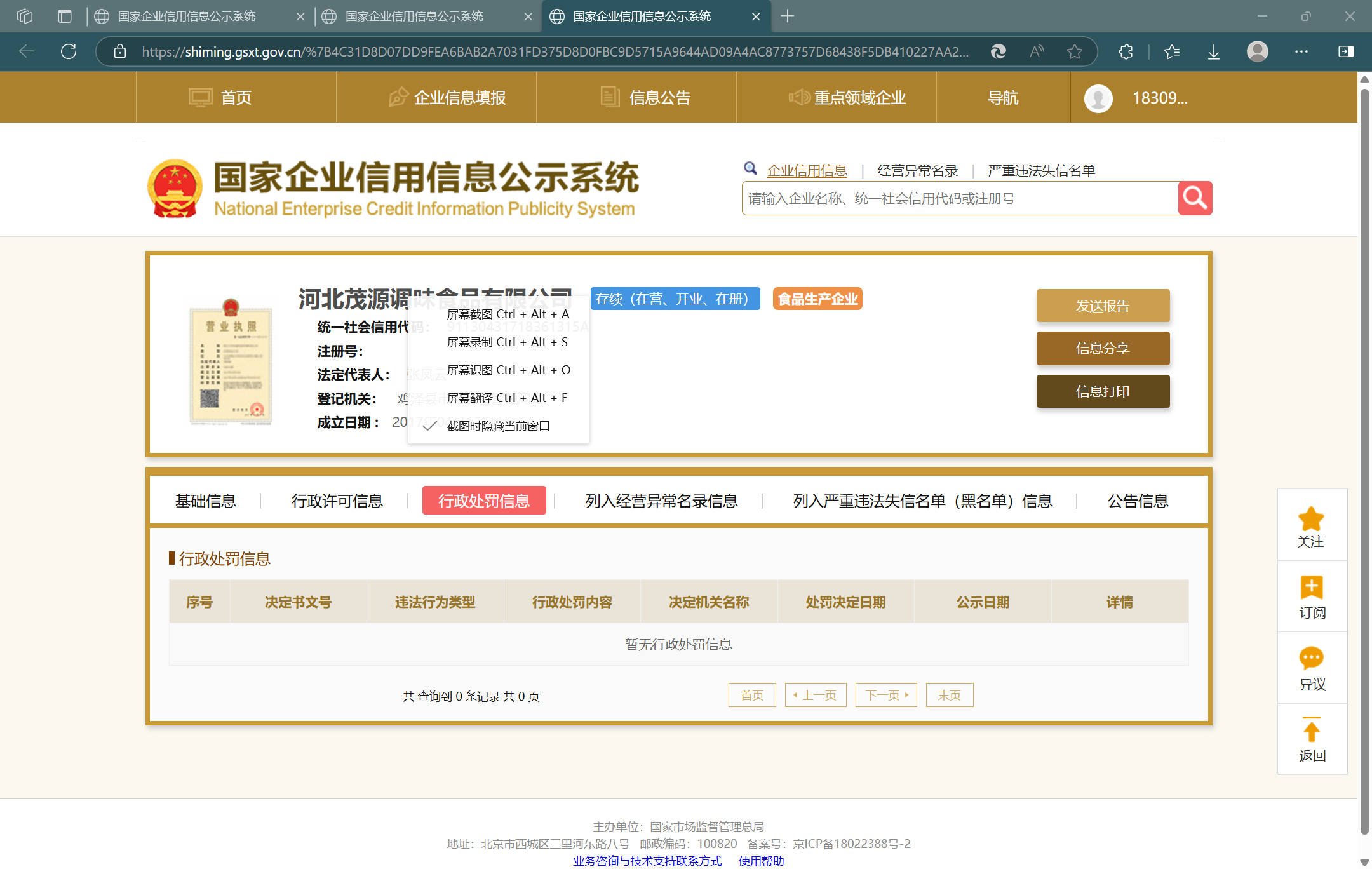
Task: Open the 使用帮助 footer link
Action: [761, 861]
